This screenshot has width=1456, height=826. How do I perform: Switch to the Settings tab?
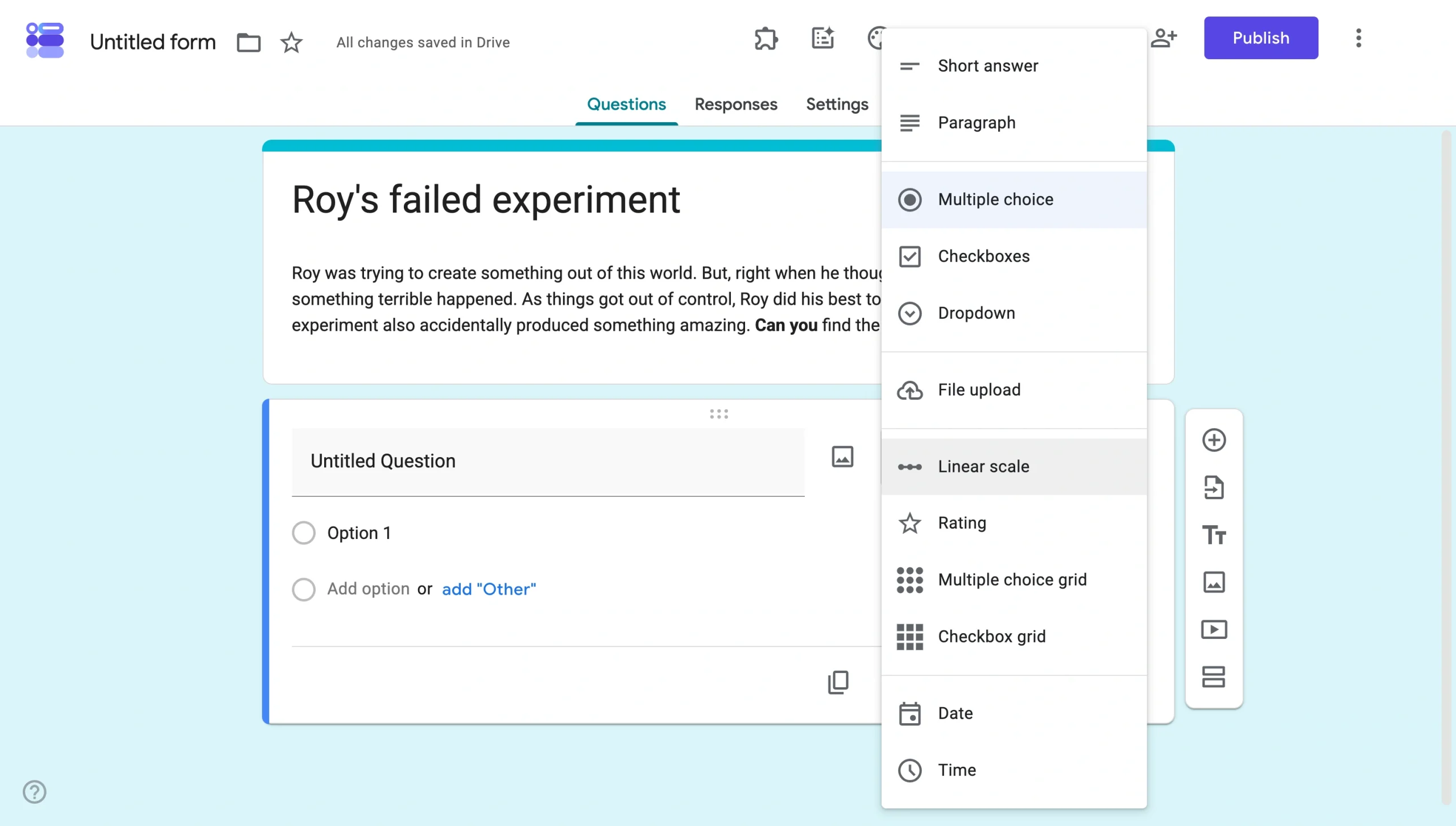(x=837, y=105)
